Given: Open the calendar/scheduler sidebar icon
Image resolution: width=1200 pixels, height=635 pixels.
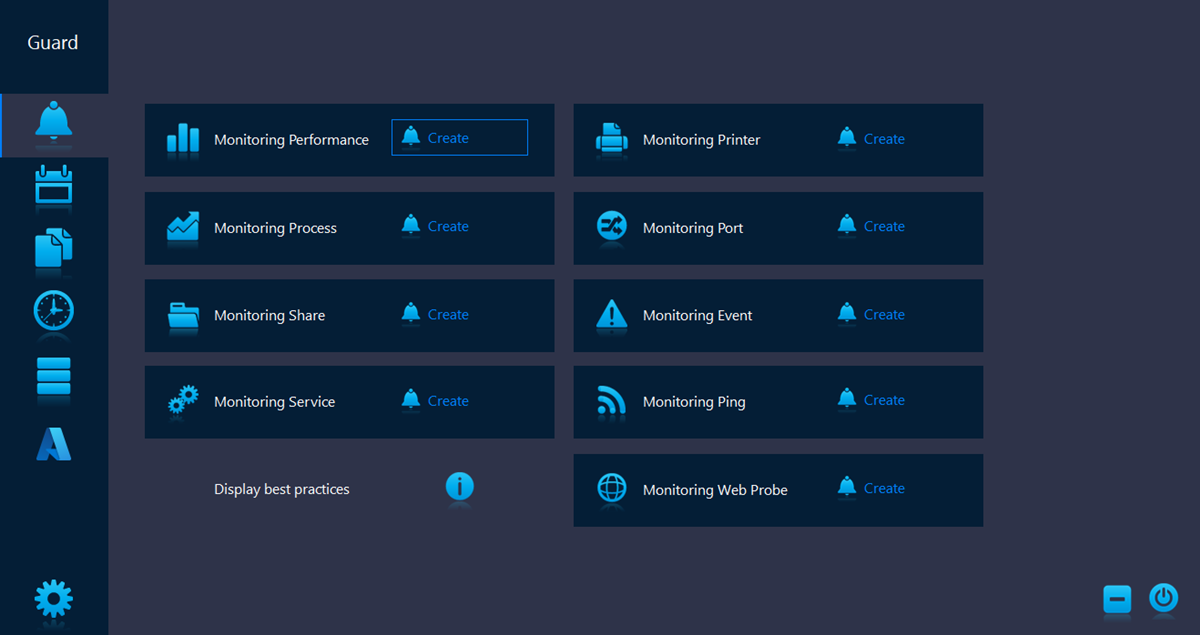Looking at the screenshot, I should (53, 186).
